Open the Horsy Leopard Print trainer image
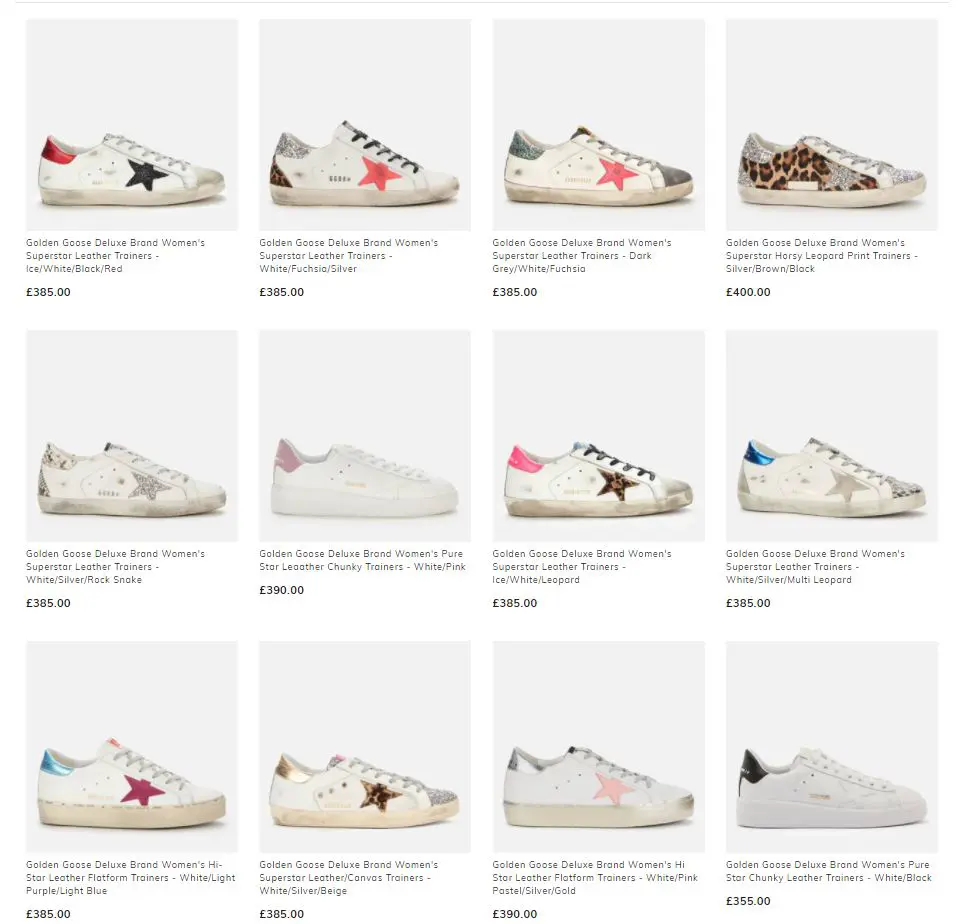959x924 pixels. tap(832, 125)
